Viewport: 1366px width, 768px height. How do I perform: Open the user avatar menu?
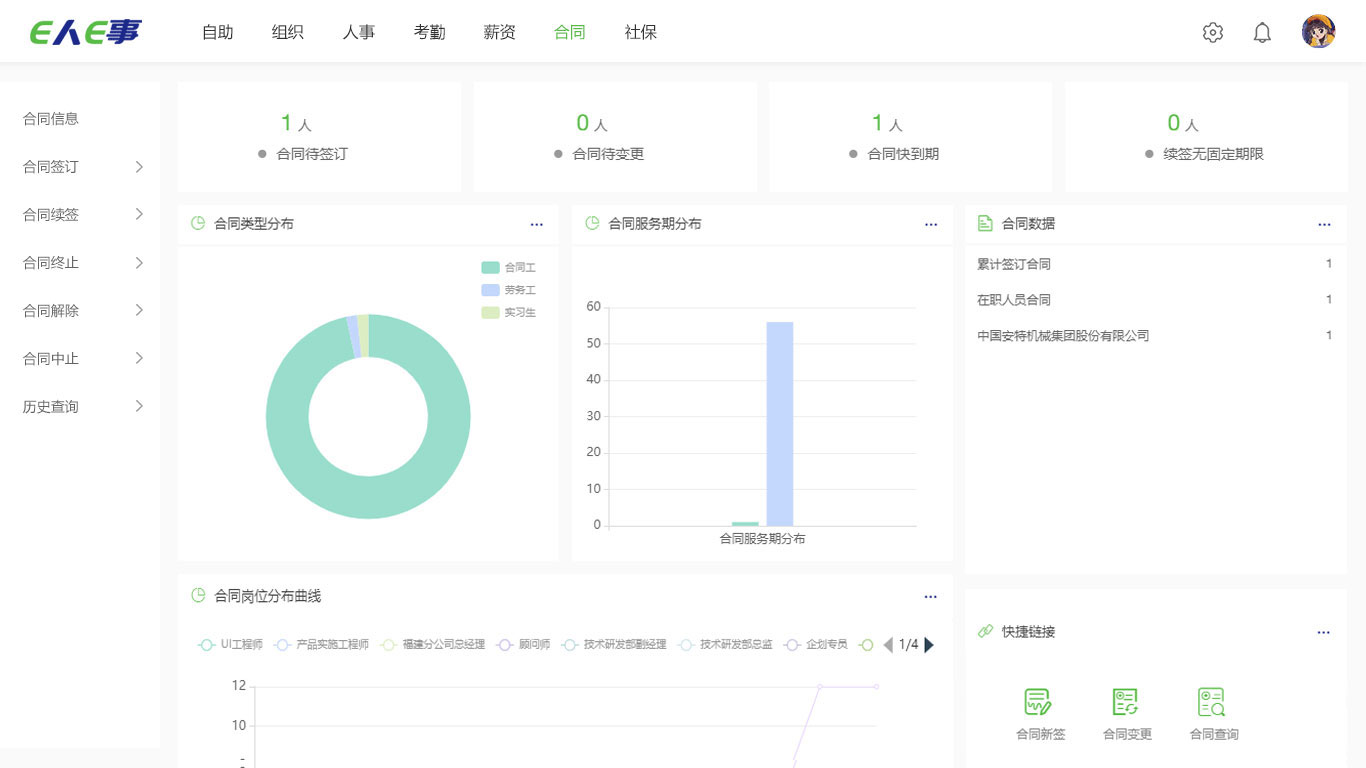(1319, 32)
